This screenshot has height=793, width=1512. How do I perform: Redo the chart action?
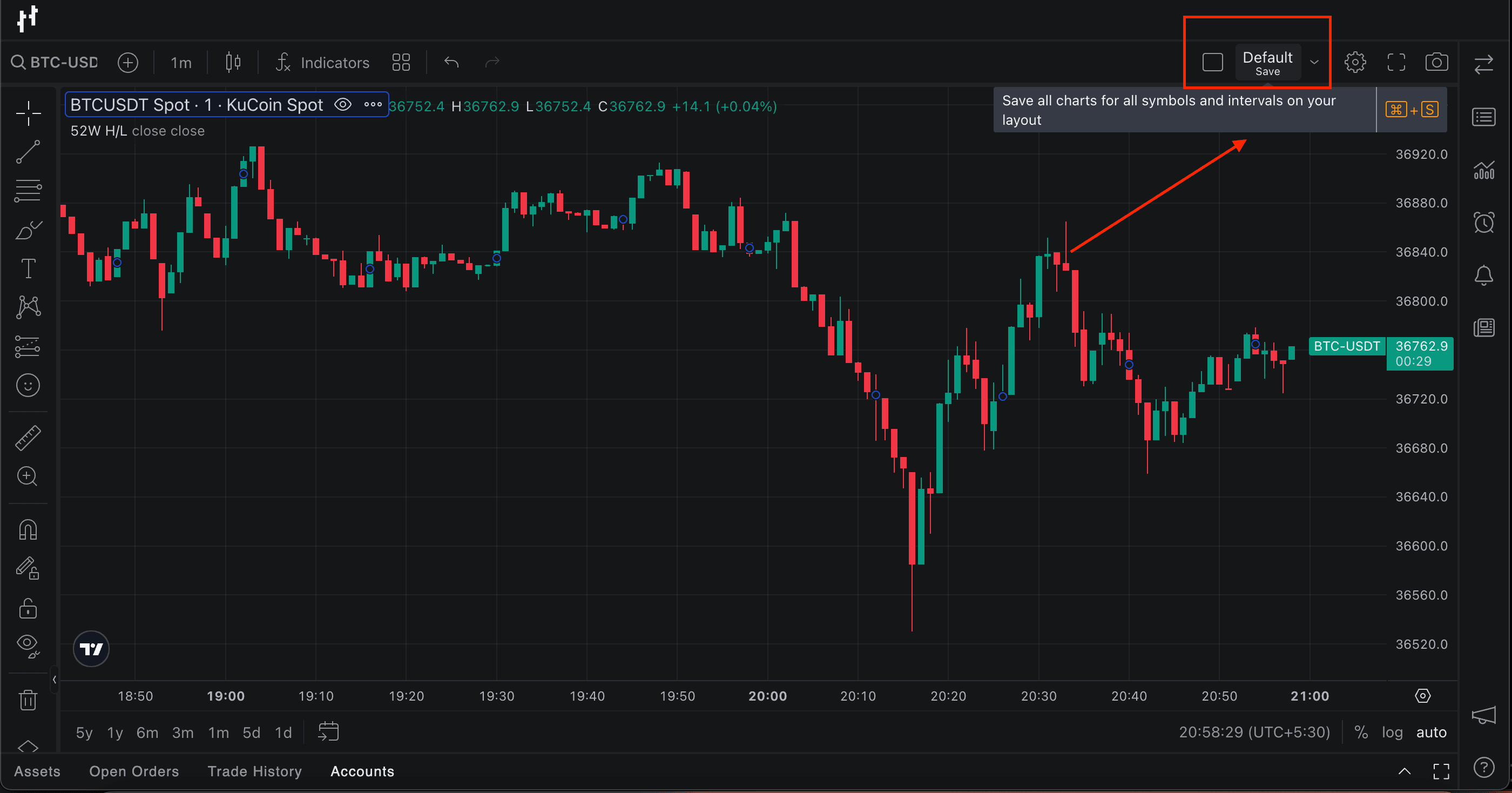[492, 62]
